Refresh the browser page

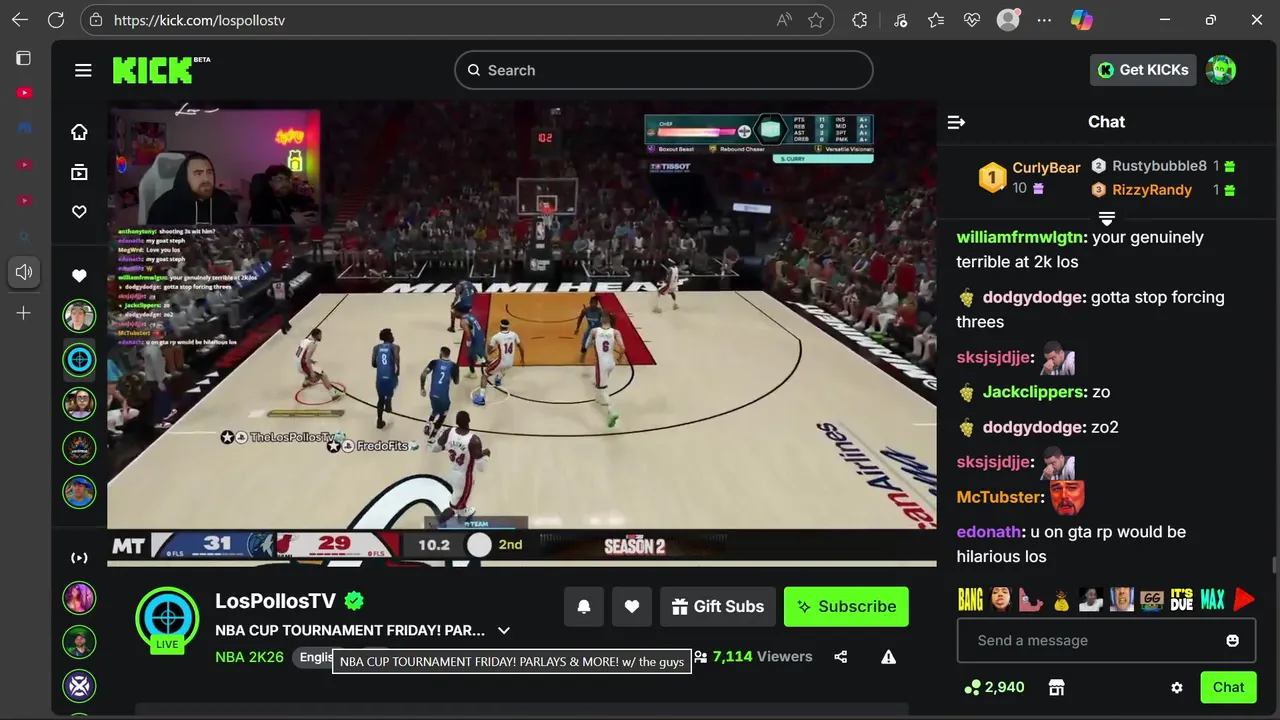coord(56,20)
